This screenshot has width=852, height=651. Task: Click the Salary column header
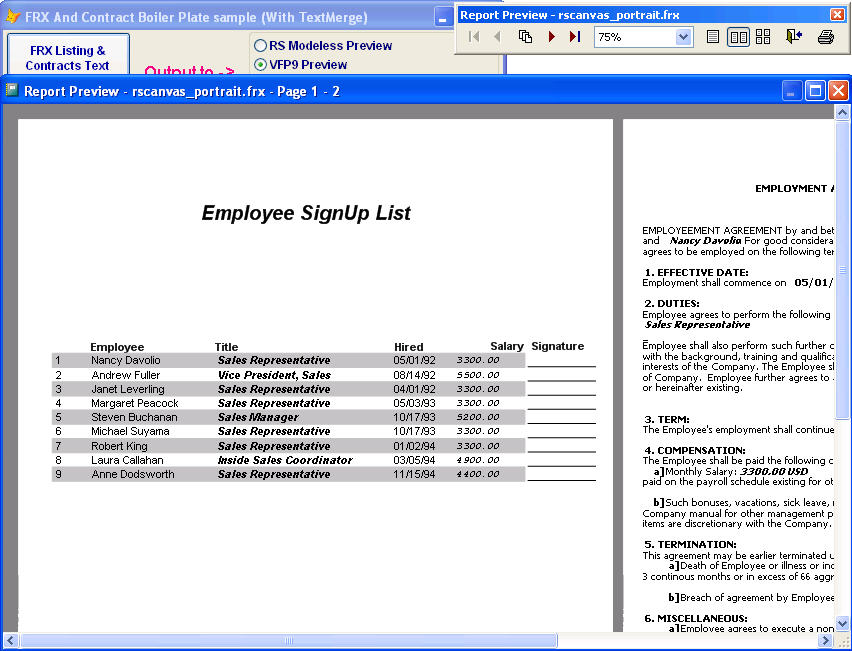pos(506,346)
